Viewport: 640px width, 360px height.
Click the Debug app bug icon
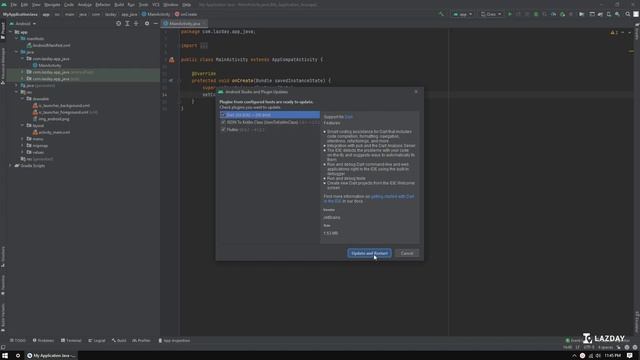tap(536, 14)
